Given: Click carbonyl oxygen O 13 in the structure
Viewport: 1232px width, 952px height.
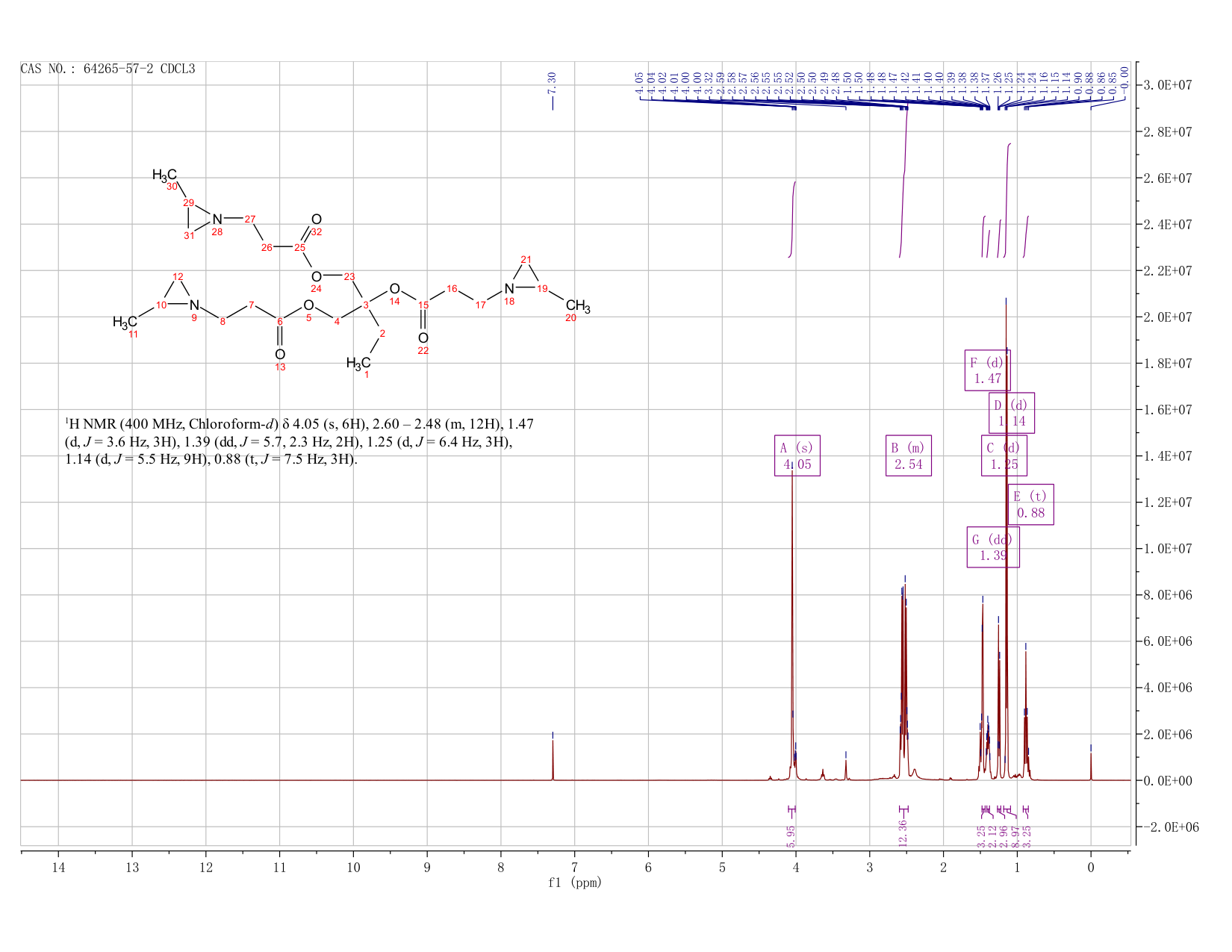Looking at the screenshot, I should (280, 355).
